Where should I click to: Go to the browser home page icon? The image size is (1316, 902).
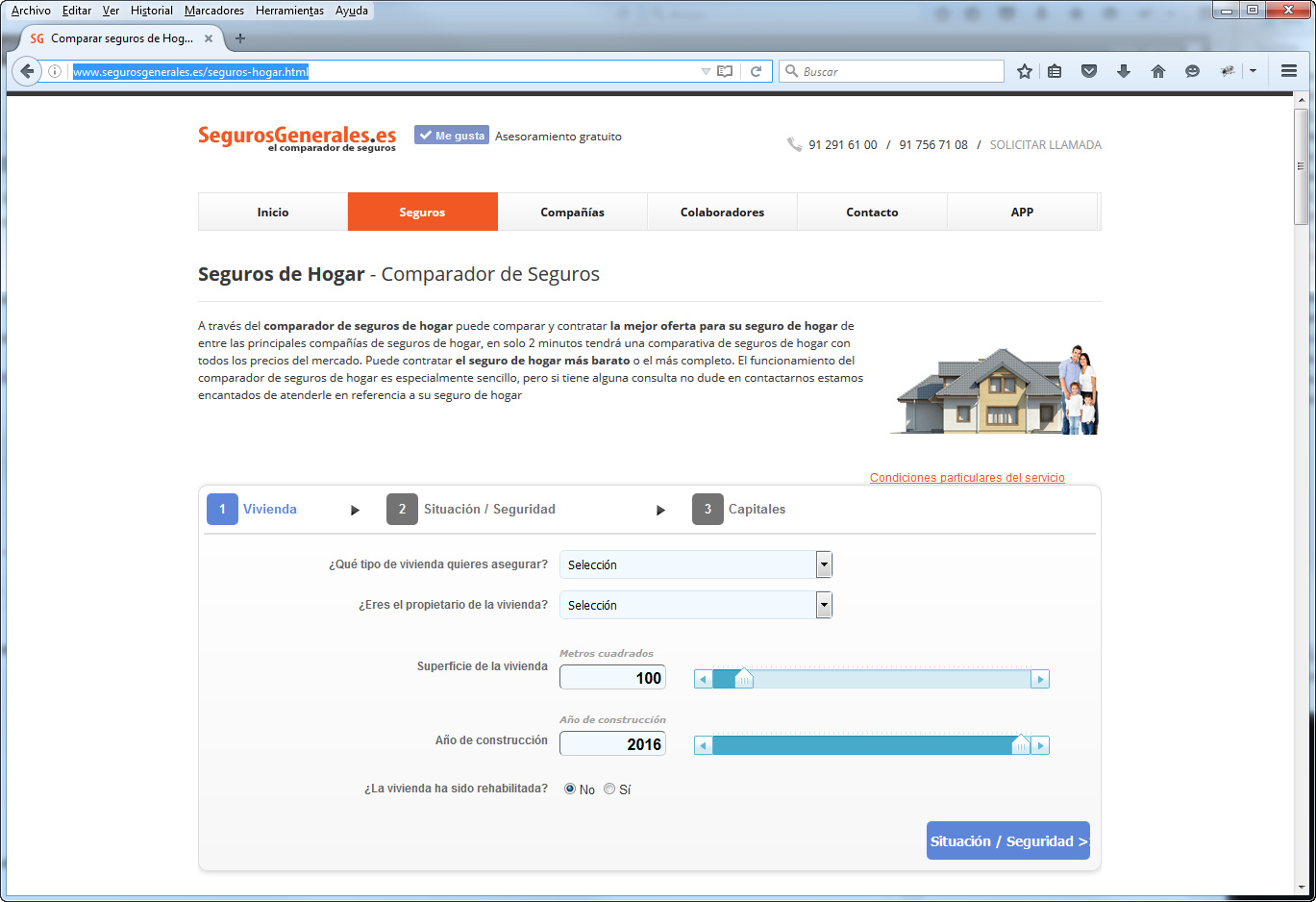(1158, 71)
